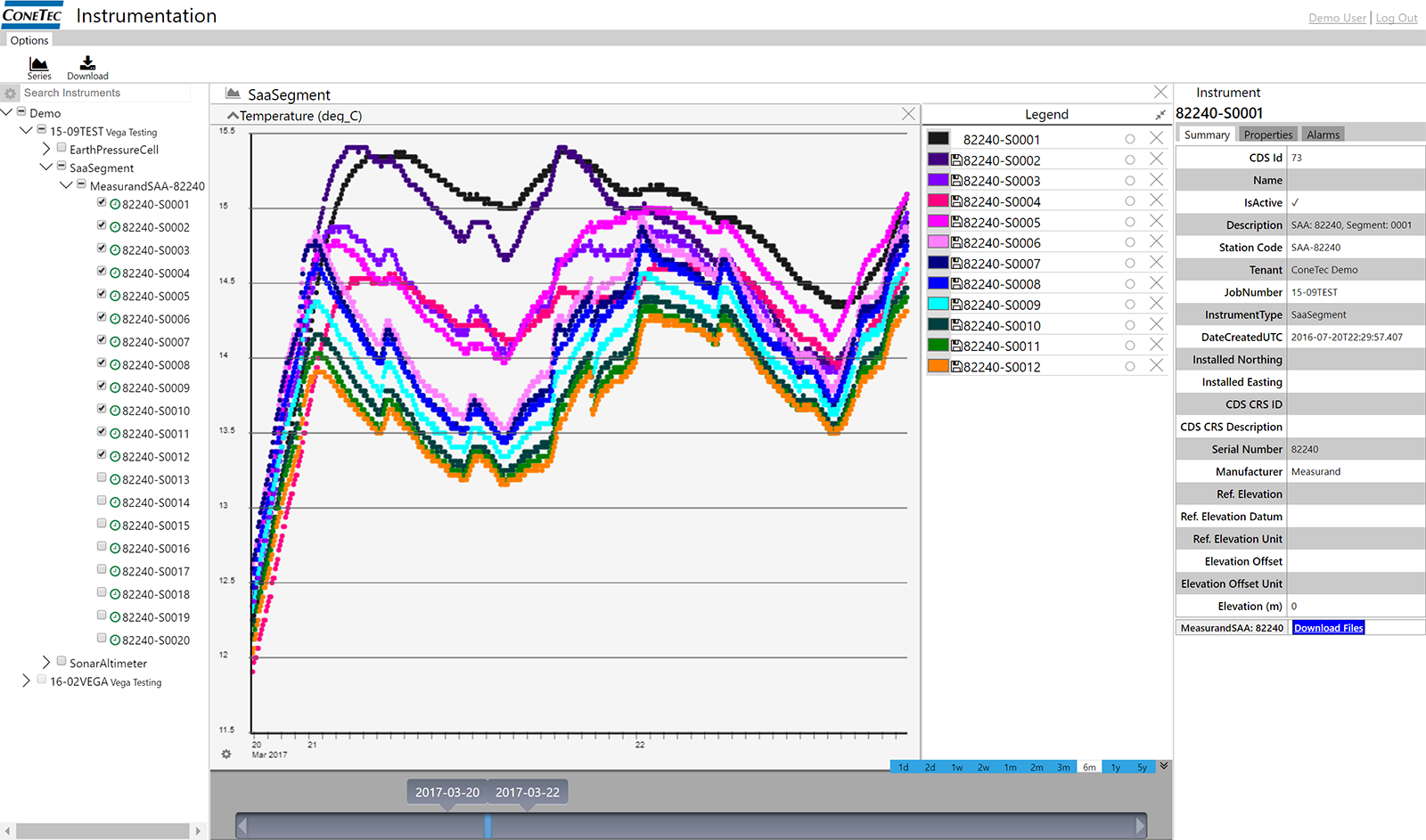Select the 1w time range button
1426x840 pixels.
(956, 767)
